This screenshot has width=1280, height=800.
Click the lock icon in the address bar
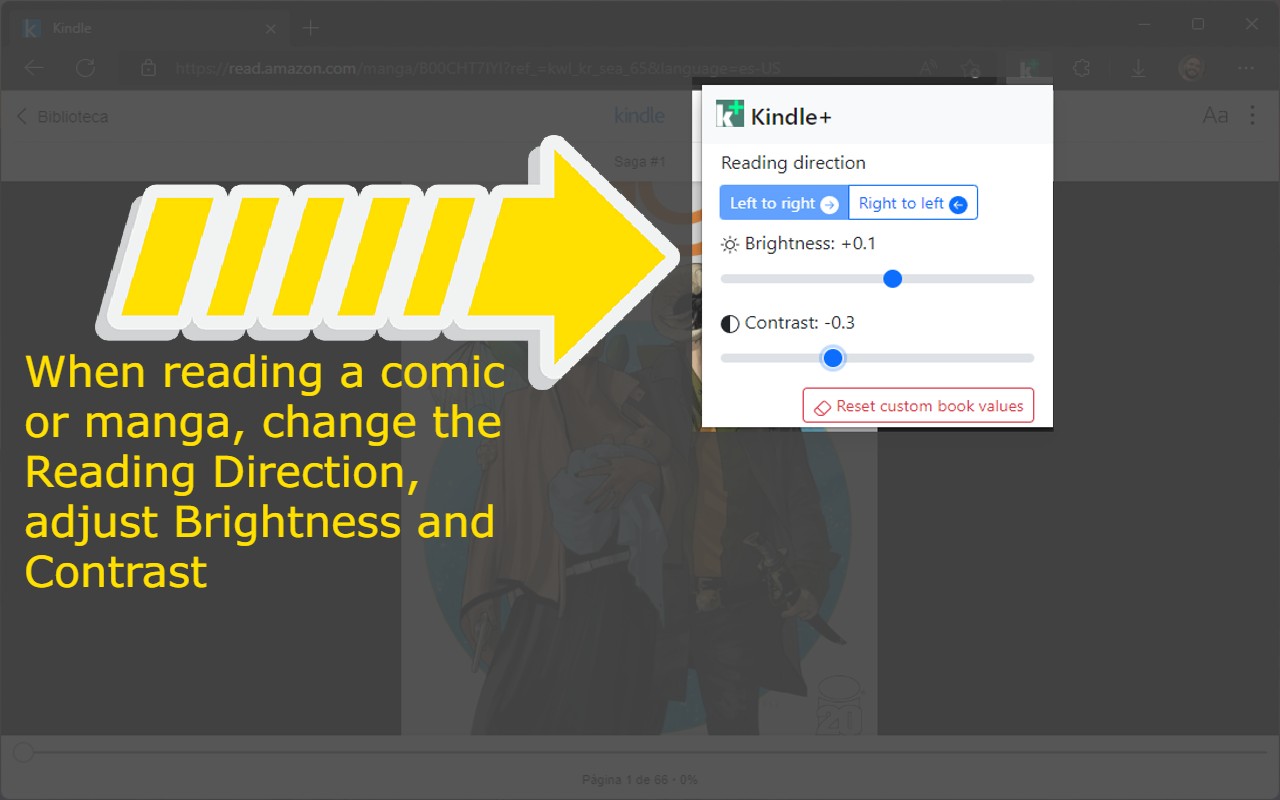[148, 68]
